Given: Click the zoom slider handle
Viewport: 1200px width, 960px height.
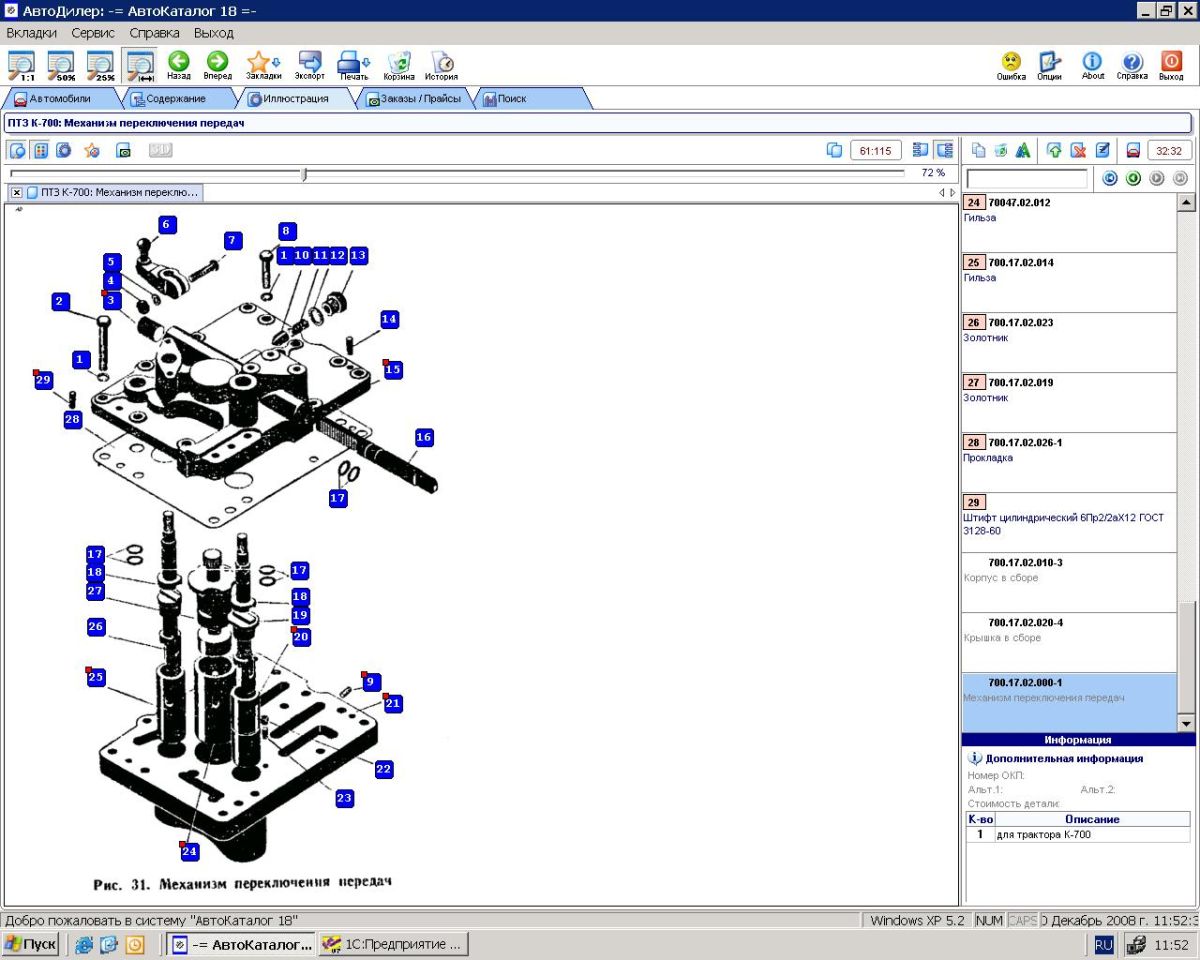Looking at the screenshot, I should [x=304, y=174].
